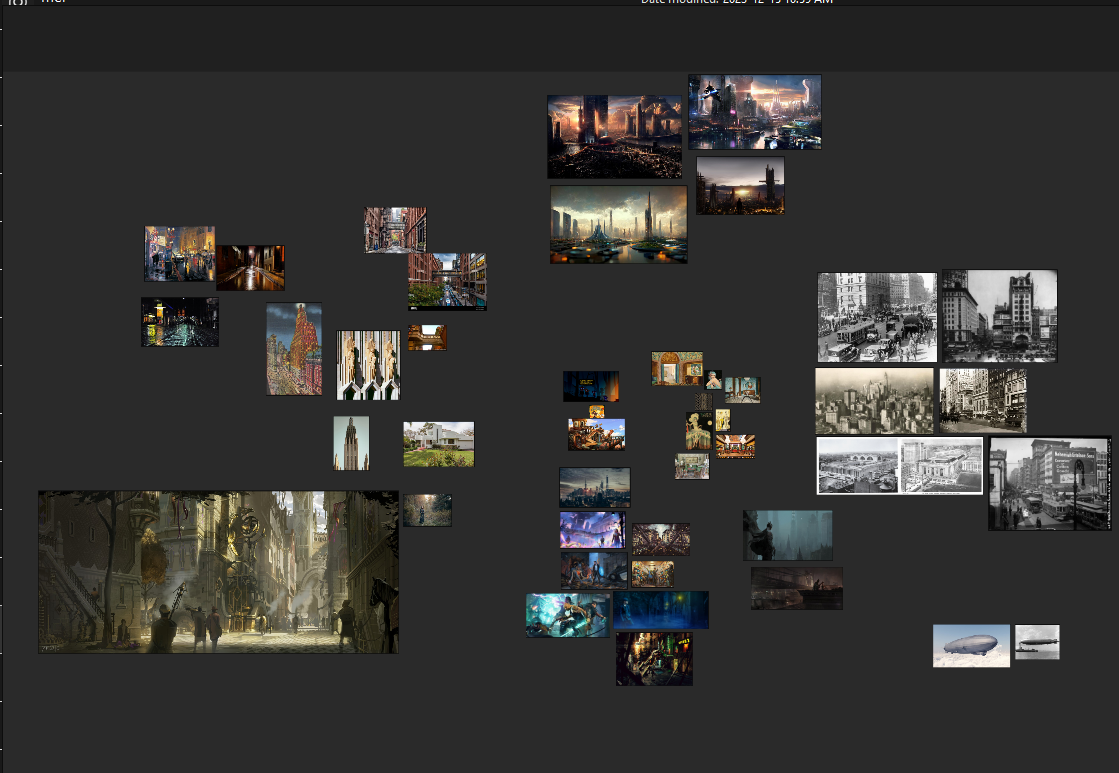Select the crisscross bridge girders city image
The image size is (1119, 773).
click(661, 540)
